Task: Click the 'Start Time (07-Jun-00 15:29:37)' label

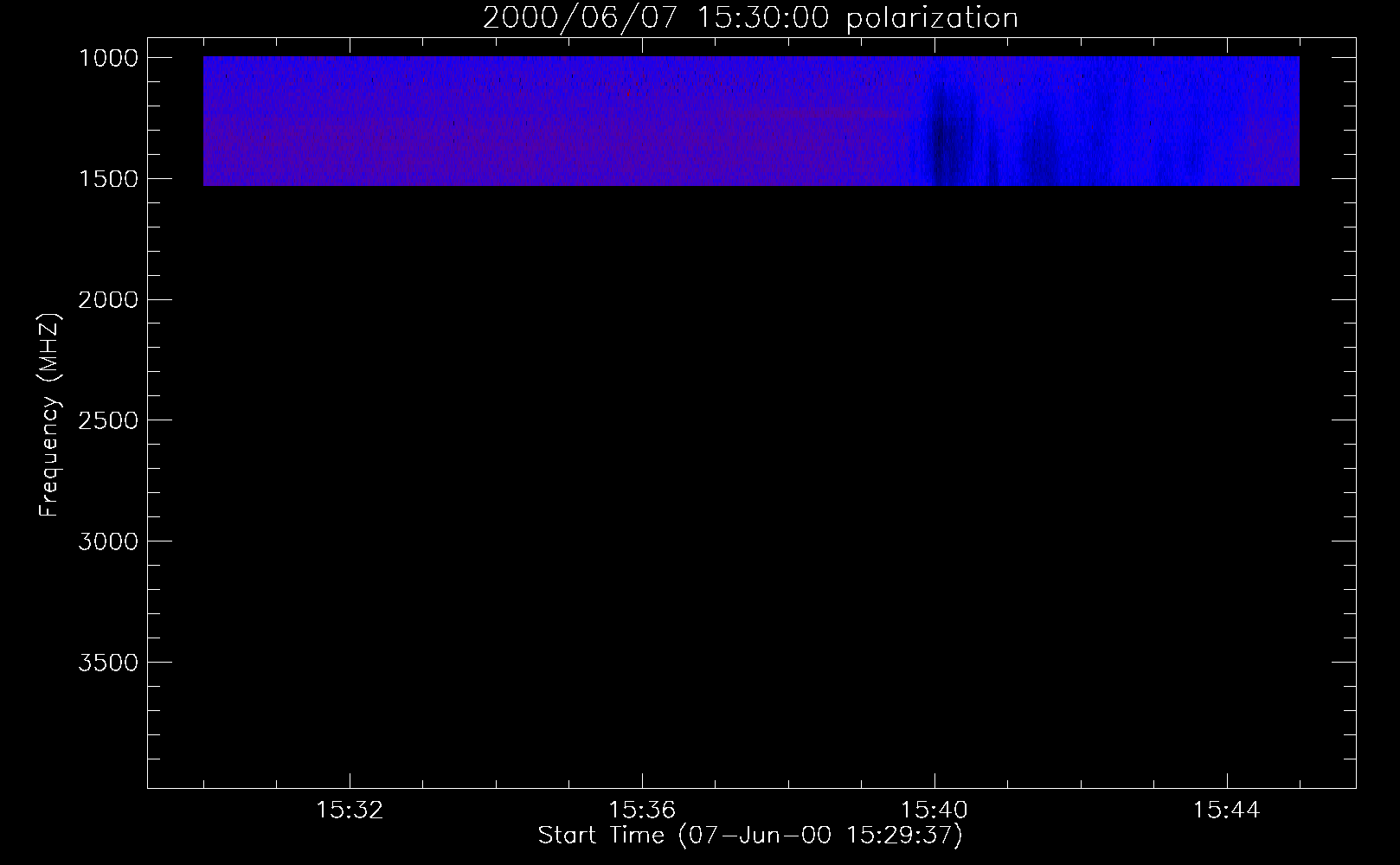Action: 750,836
